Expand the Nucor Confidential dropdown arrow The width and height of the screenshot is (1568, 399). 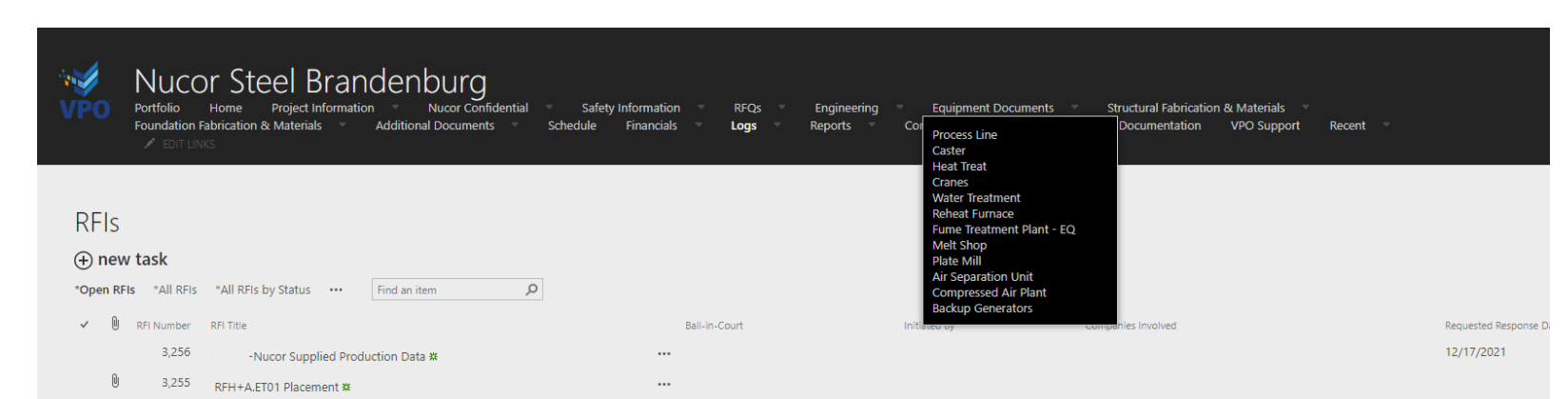[549, 108]
